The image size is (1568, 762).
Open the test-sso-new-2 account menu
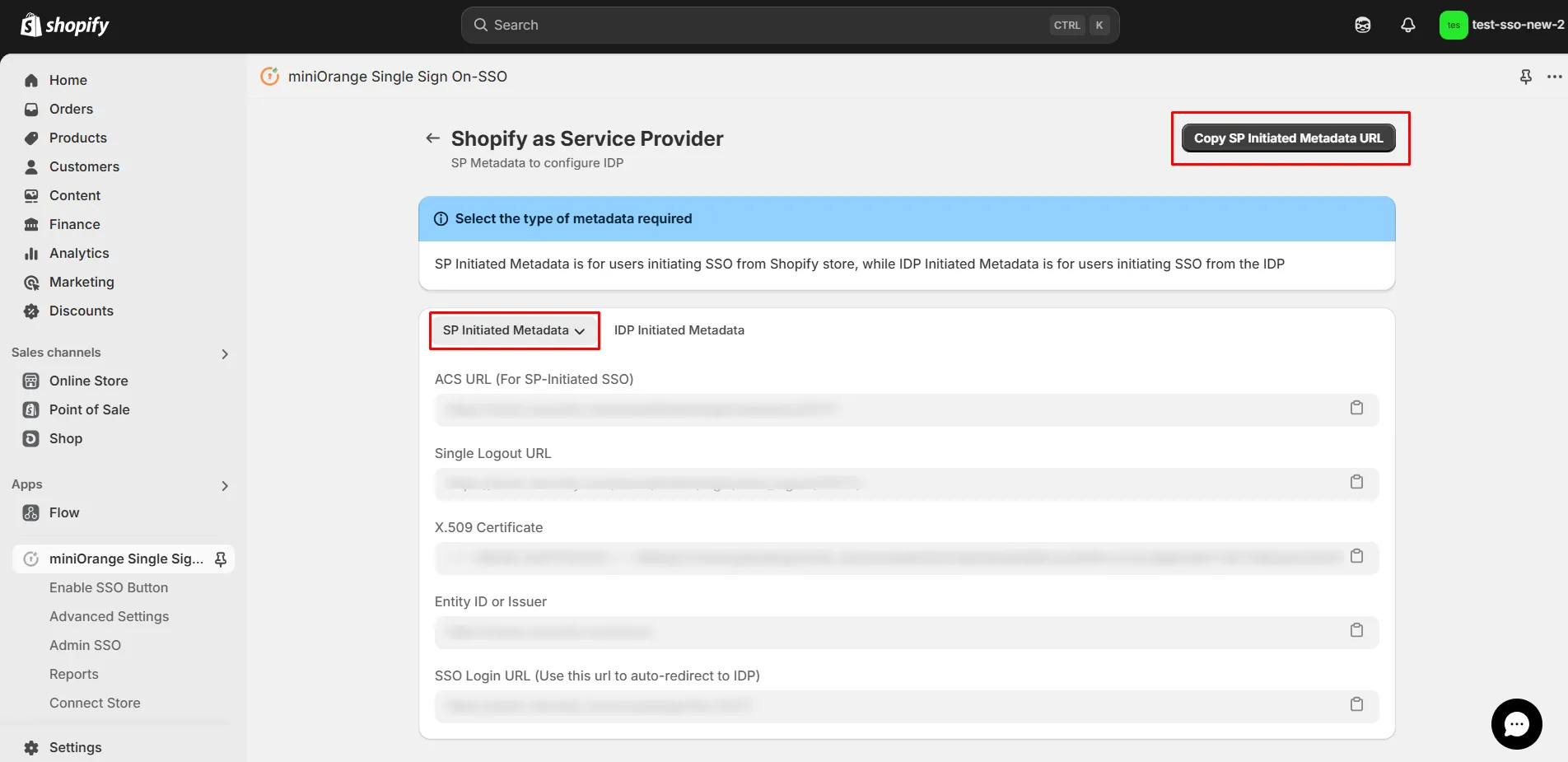(1502, 25)
